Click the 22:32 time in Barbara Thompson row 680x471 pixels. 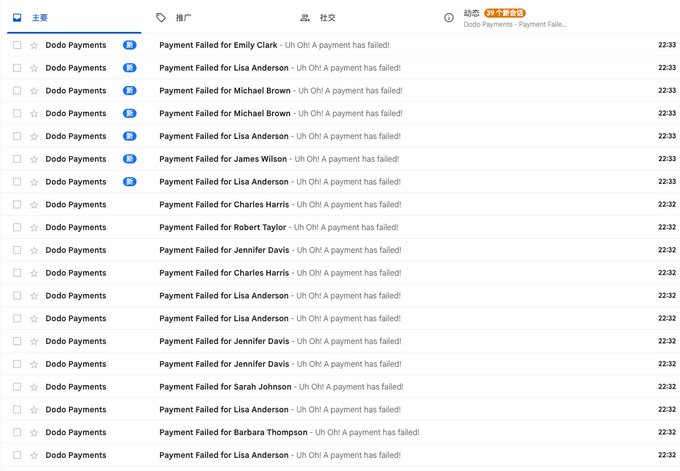point(667,432)
